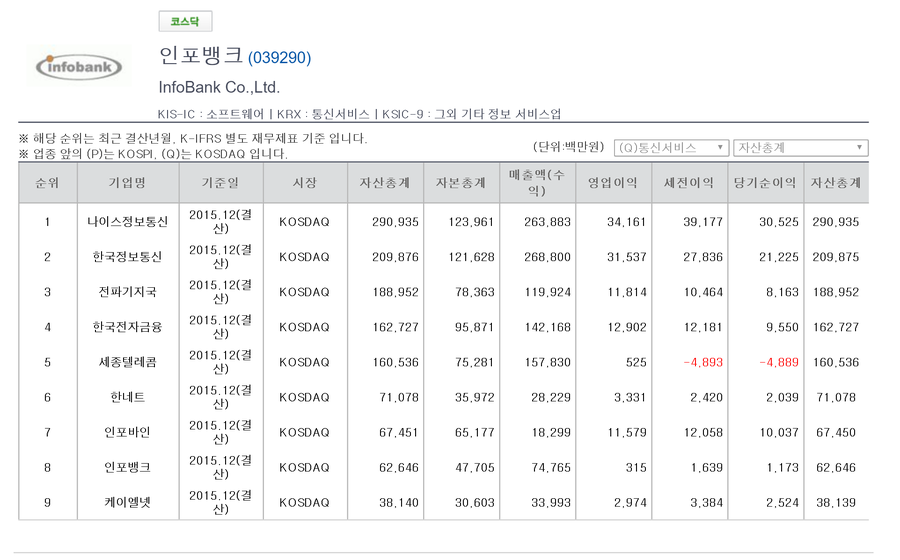900x560 pixels.
Task: Click 케이엘넷 equity value 30,603
Action: [x=475, y=503]
